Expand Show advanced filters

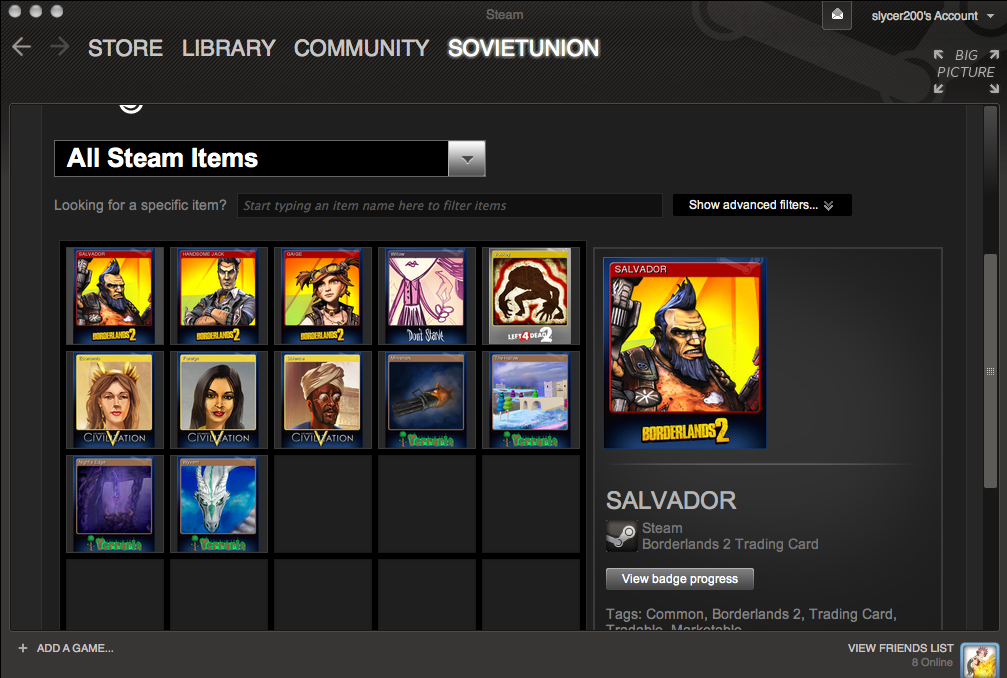click(762, 205)
